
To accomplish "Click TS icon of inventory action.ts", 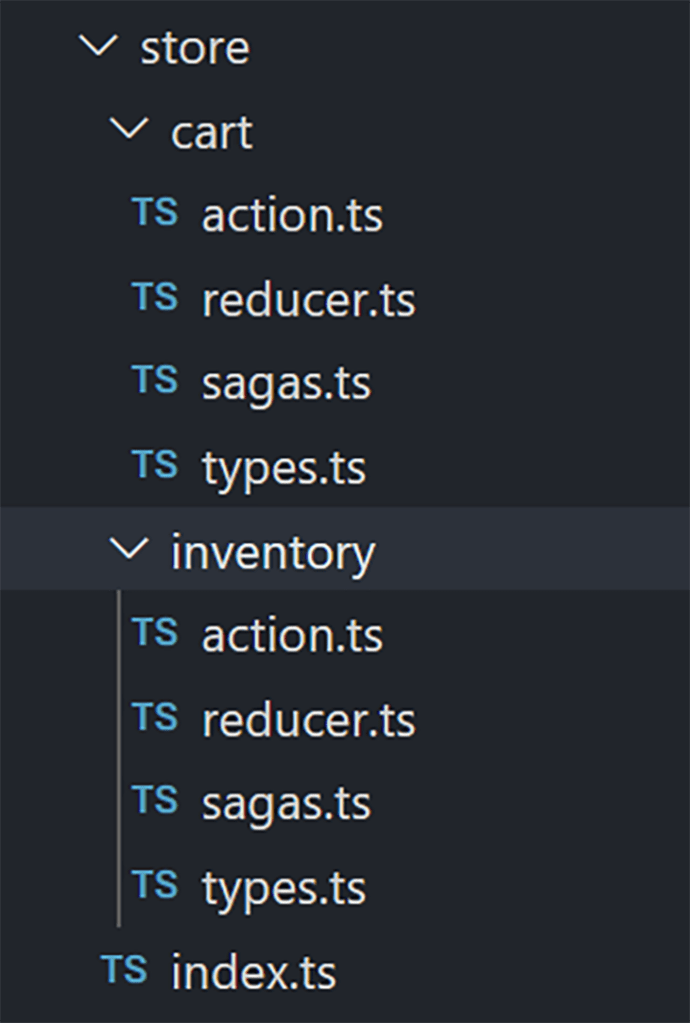I will [155, 632].
